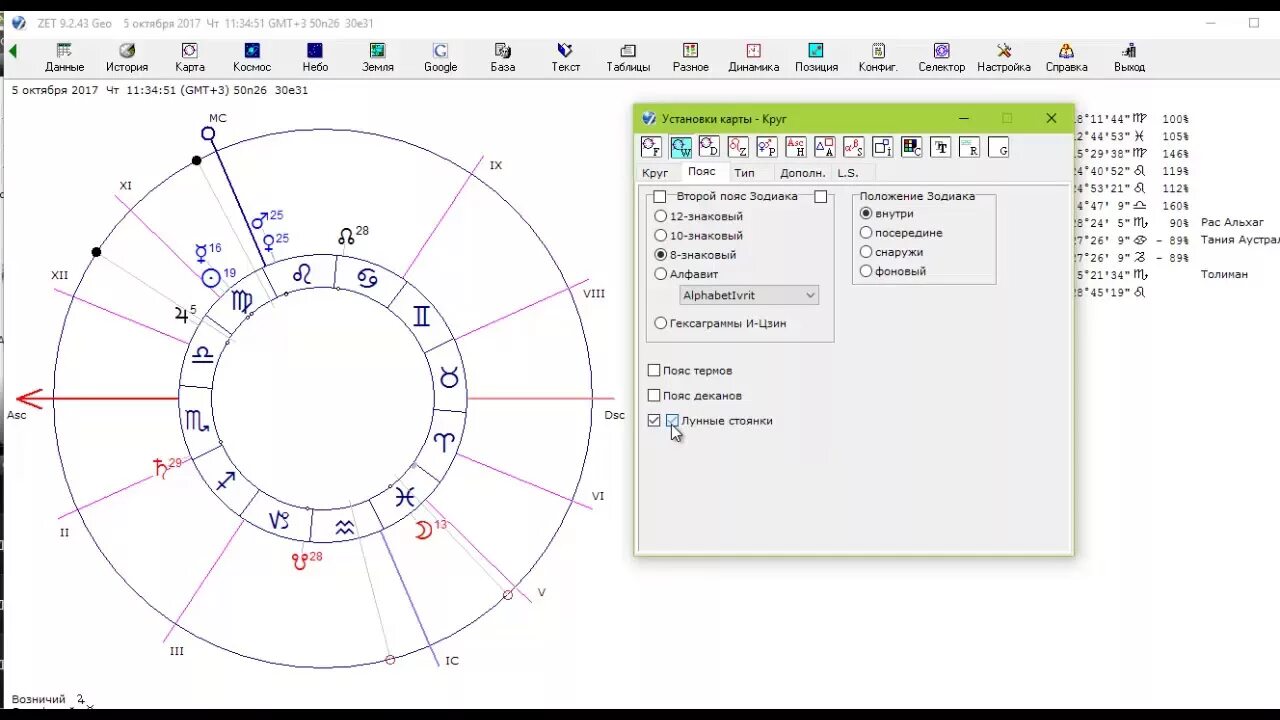
Task: Open the Справка help icon
Action: click(x=1066, y=57)
